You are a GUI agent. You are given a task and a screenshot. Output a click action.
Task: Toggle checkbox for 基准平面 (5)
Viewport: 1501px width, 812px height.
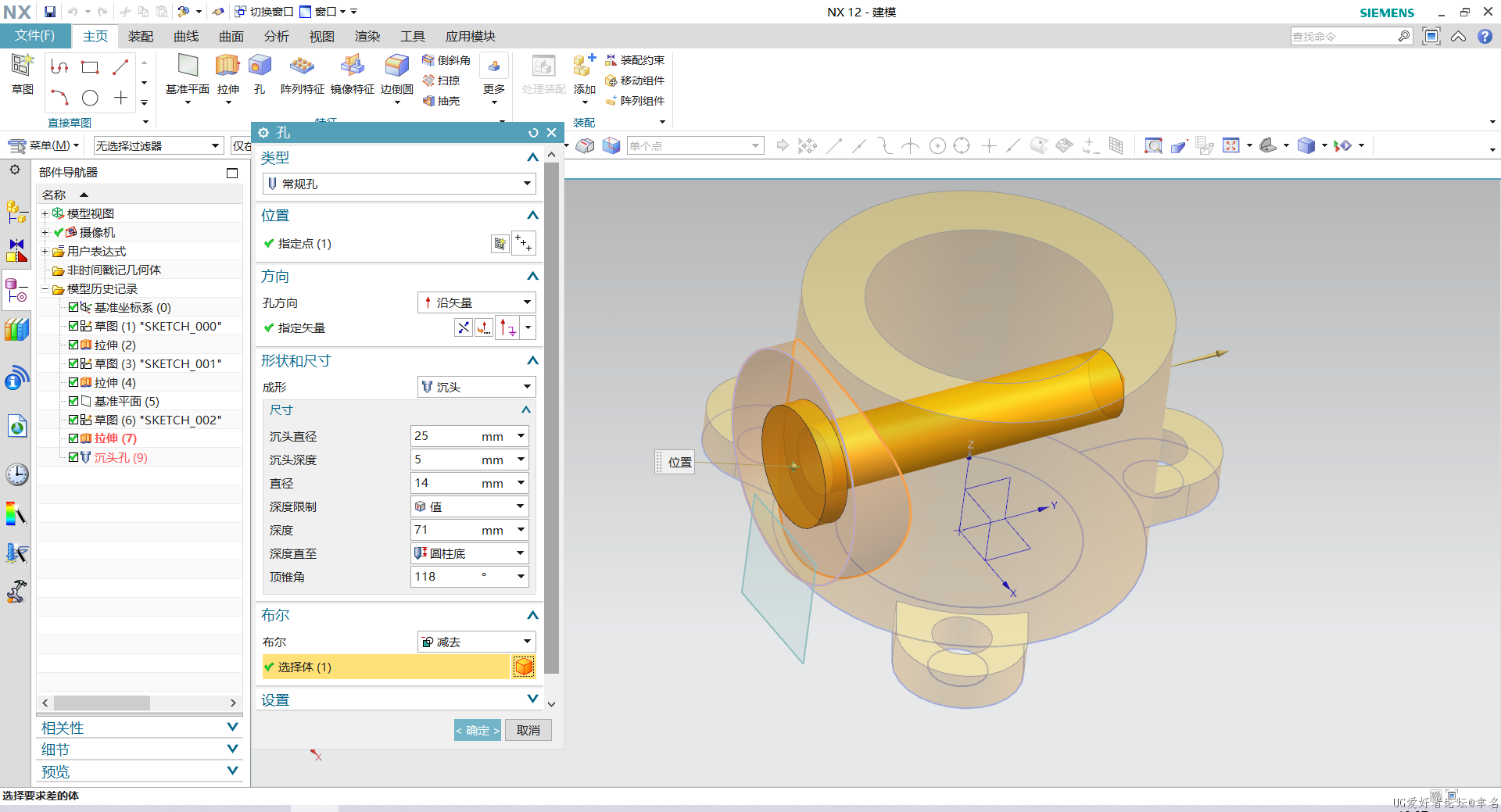point(73,401)
